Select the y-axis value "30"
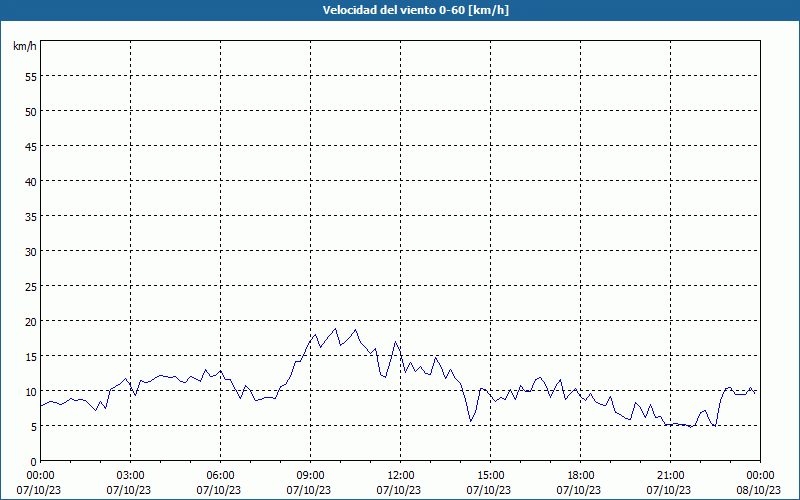This screenshot has width=800, height=500. click(31, 252)
